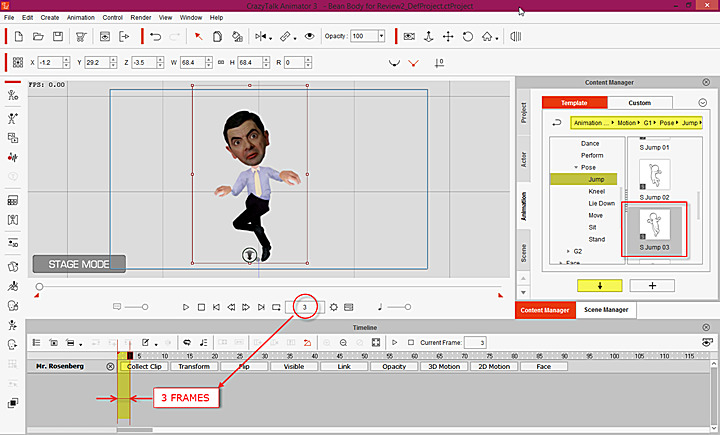
Task: Jump to the start frame
Action: coord(216,307)
